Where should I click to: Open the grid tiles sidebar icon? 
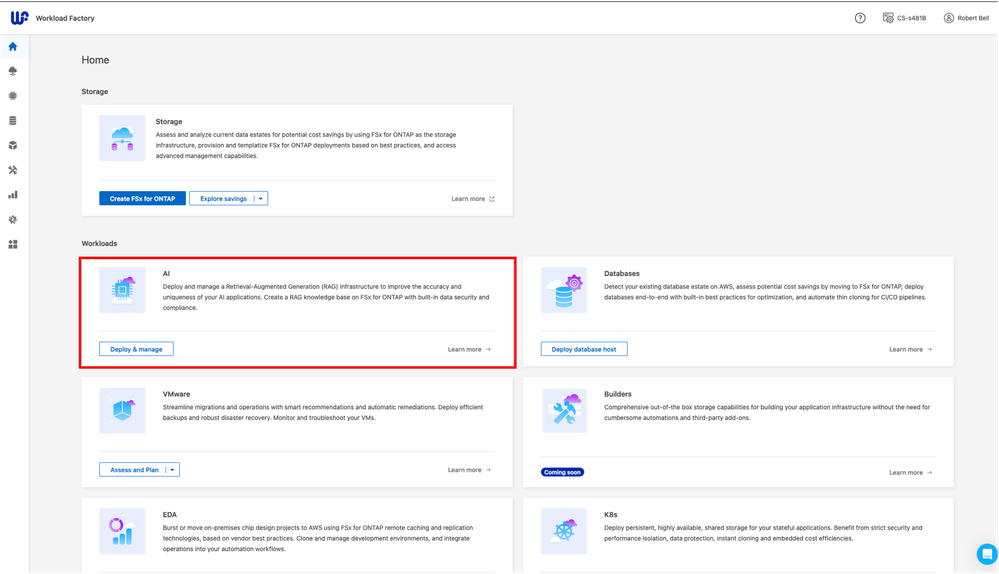(13, 245)
